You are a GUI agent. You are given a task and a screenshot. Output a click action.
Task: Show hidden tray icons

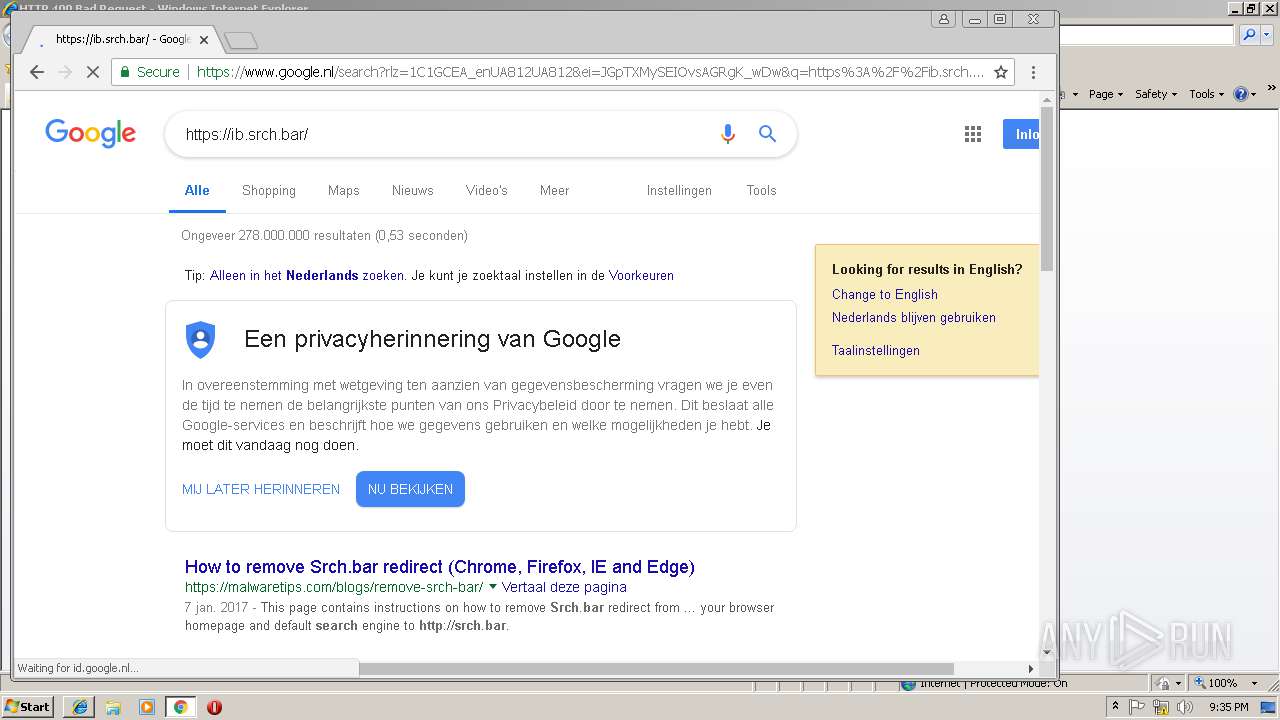click(x=1115, y=706)
